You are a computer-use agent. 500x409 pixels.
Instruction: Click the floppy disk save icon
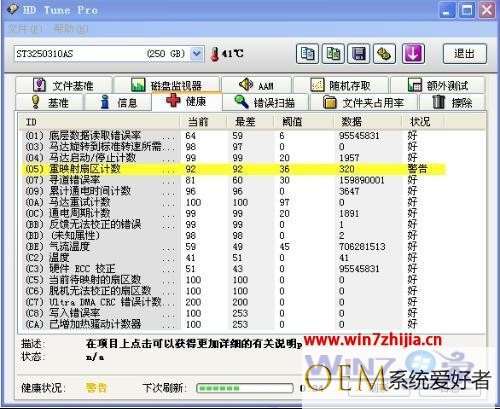[x=359, y=53]
